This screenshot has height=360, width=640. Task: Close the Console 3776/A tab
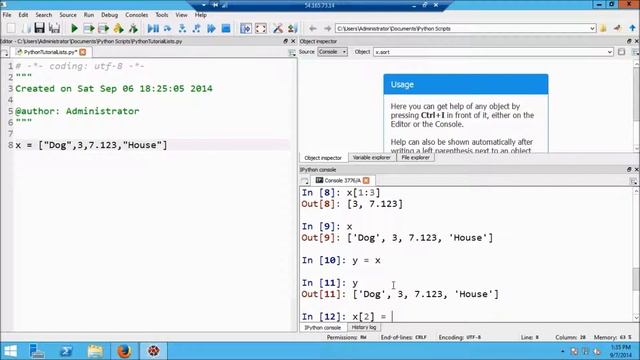tap(366, 180)
